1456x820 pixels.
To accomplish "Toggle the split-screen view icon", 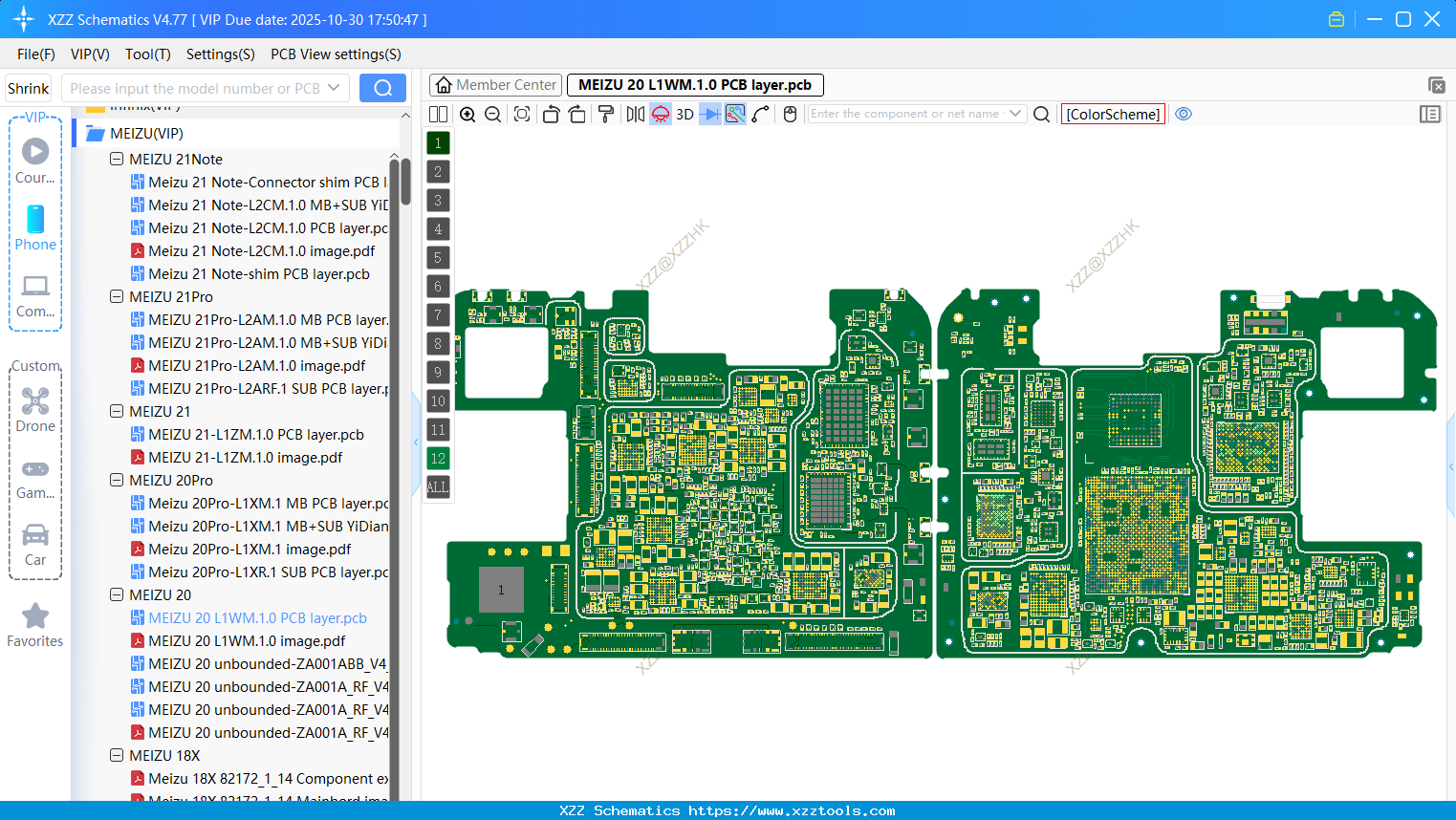I will click(437, 114).
